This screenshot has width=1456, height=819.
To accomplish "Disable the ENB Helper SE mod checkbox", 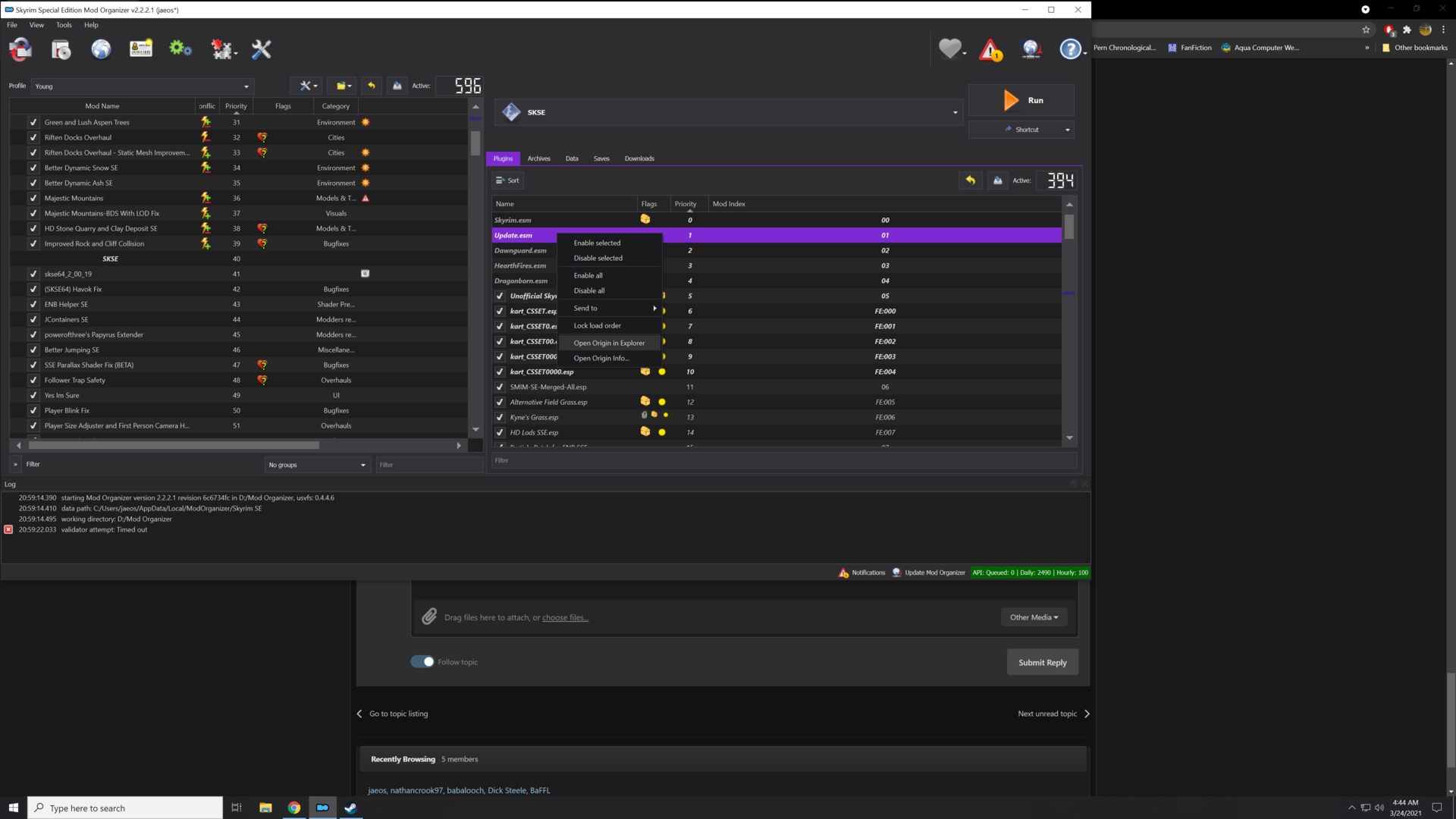I will click(x=33, y=304).
